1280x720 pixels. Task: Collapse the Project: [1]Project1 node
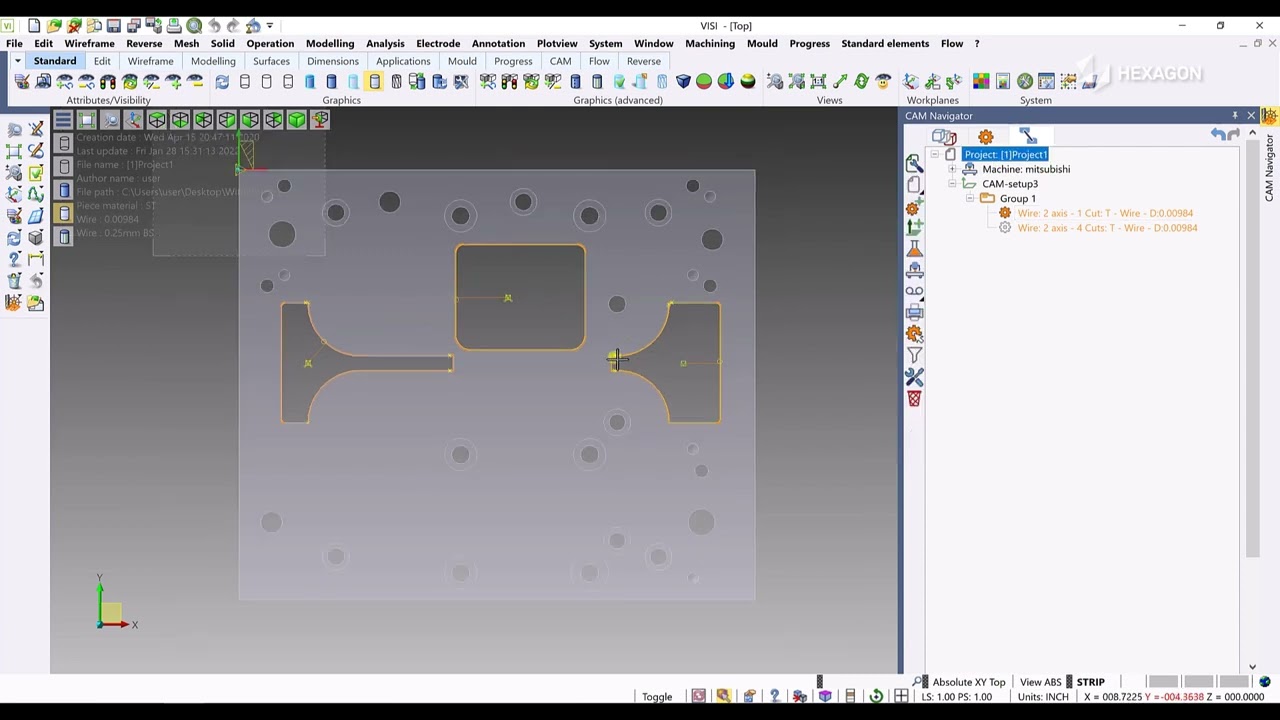coord(935,155)
